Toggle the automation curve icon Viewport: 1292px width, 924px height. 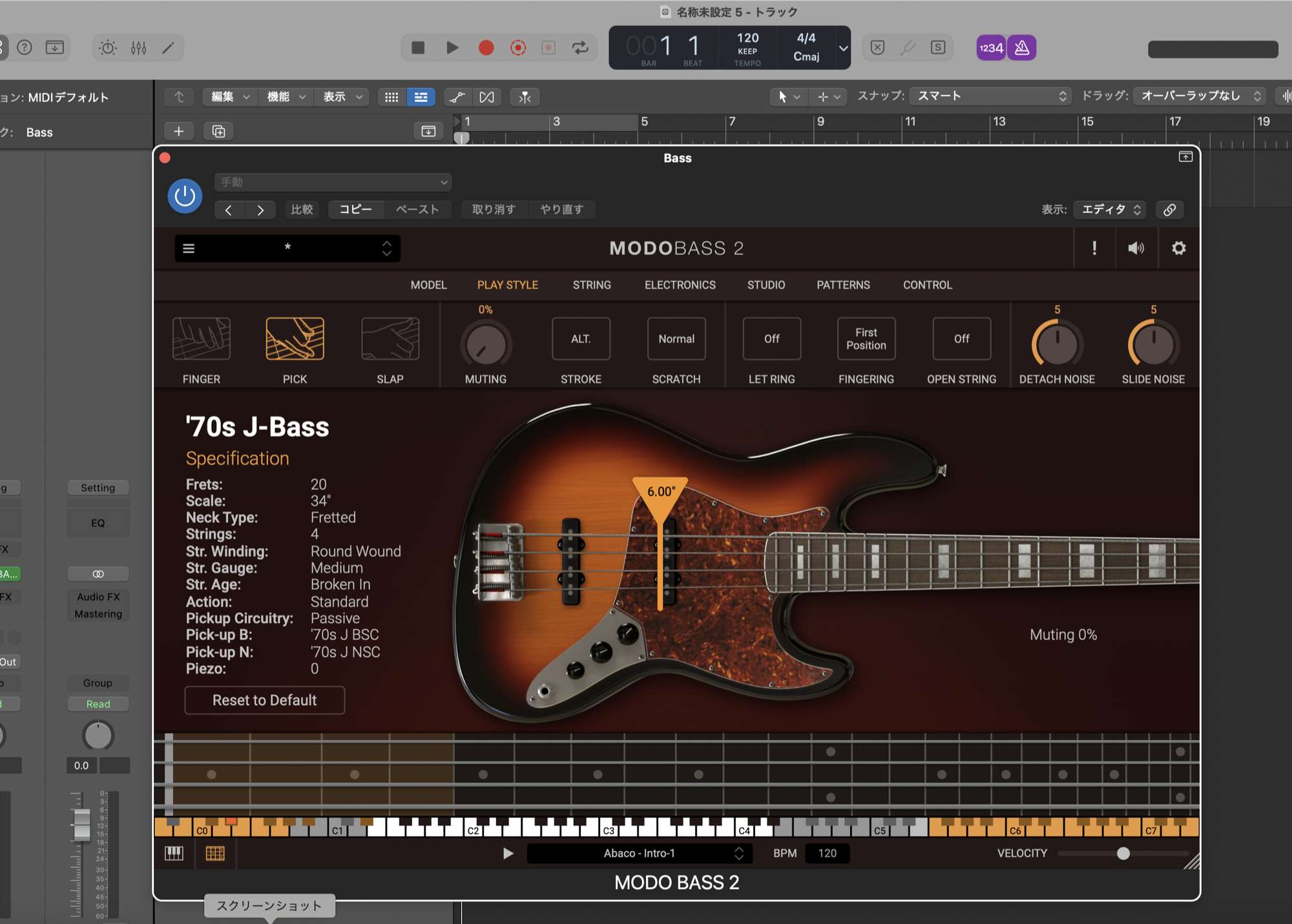pos(457,97)
